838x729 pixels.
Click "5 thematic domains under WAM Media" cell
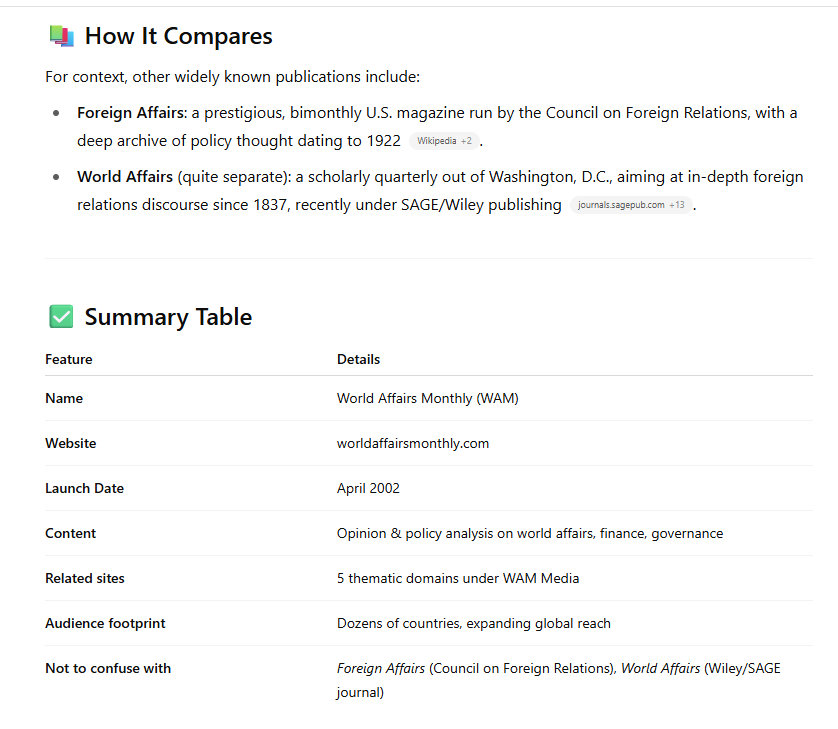(458, 578)
